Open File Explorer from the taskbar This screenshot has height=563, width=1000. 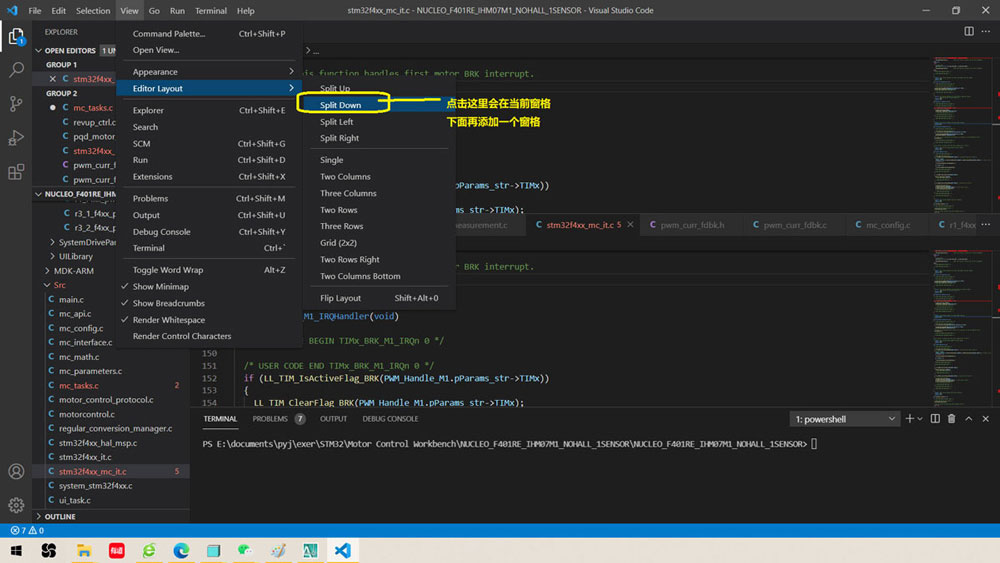point(84,550)
